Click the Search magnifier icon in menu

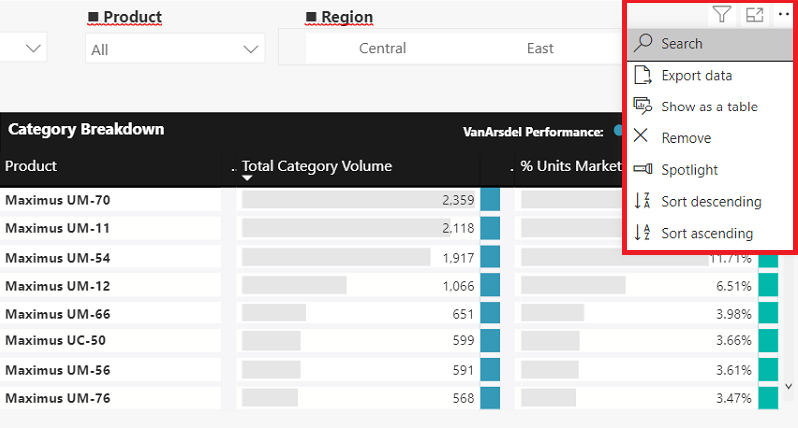(x=643, y=43)
